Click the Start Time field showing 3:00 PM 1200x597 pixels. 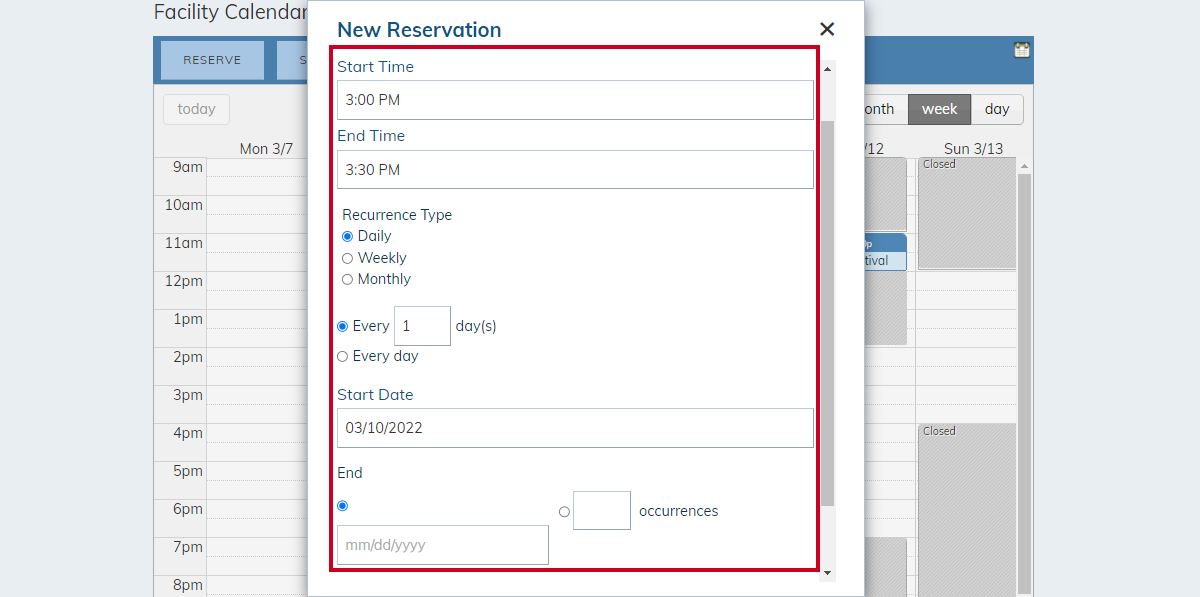click(575, 100)
